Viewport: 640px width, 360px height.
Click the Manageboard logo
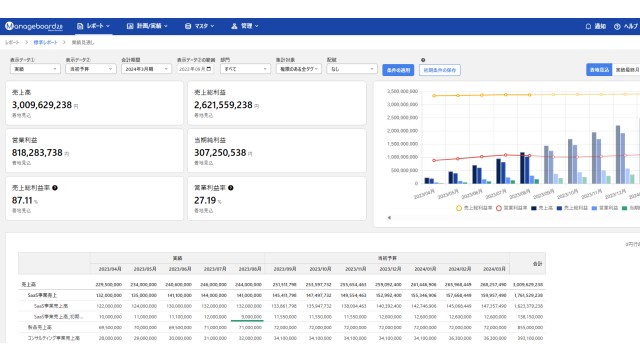34,26
